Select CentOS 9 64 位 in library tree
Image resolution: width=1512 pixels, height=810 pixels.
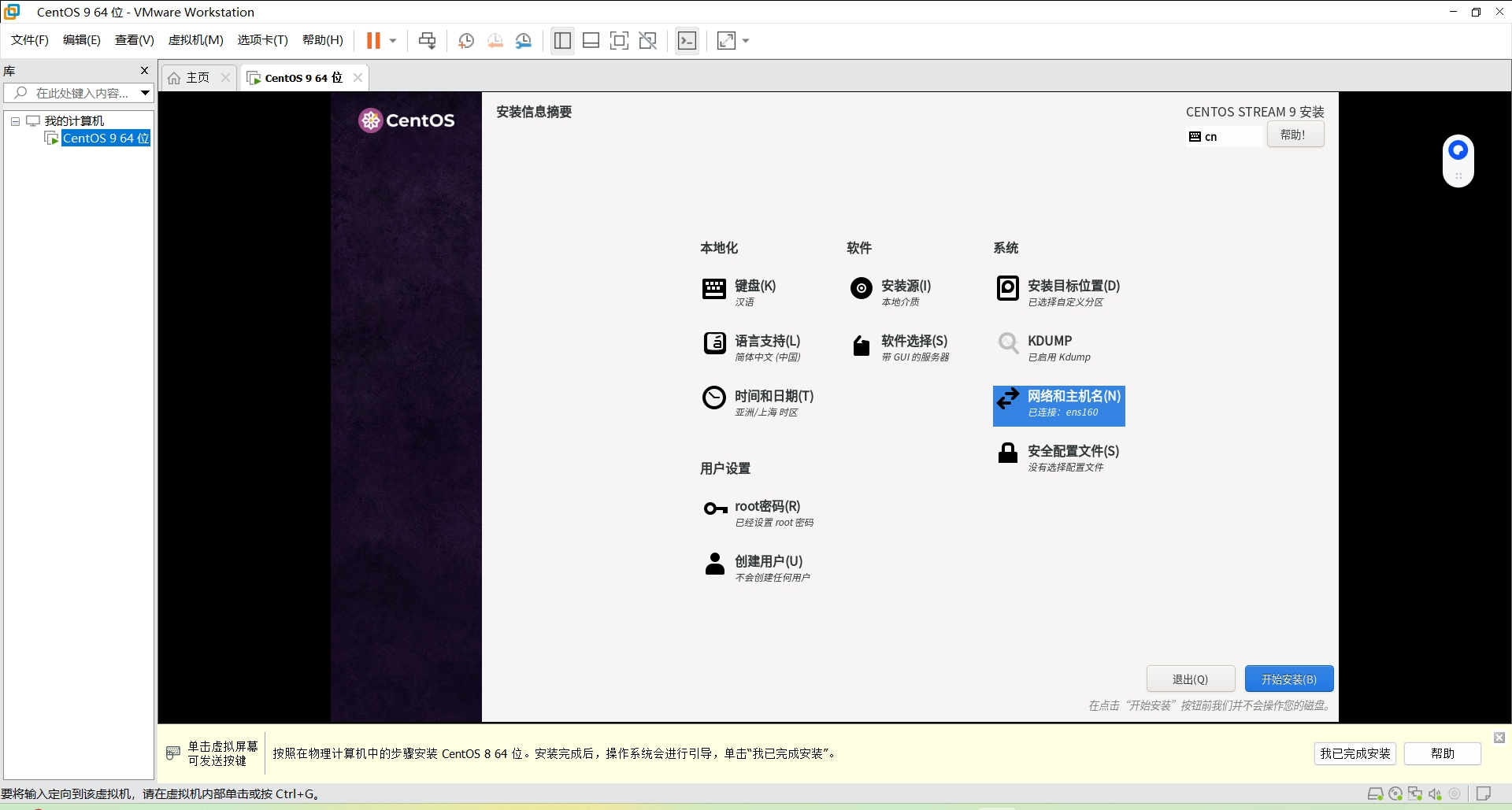pos(106,138)
